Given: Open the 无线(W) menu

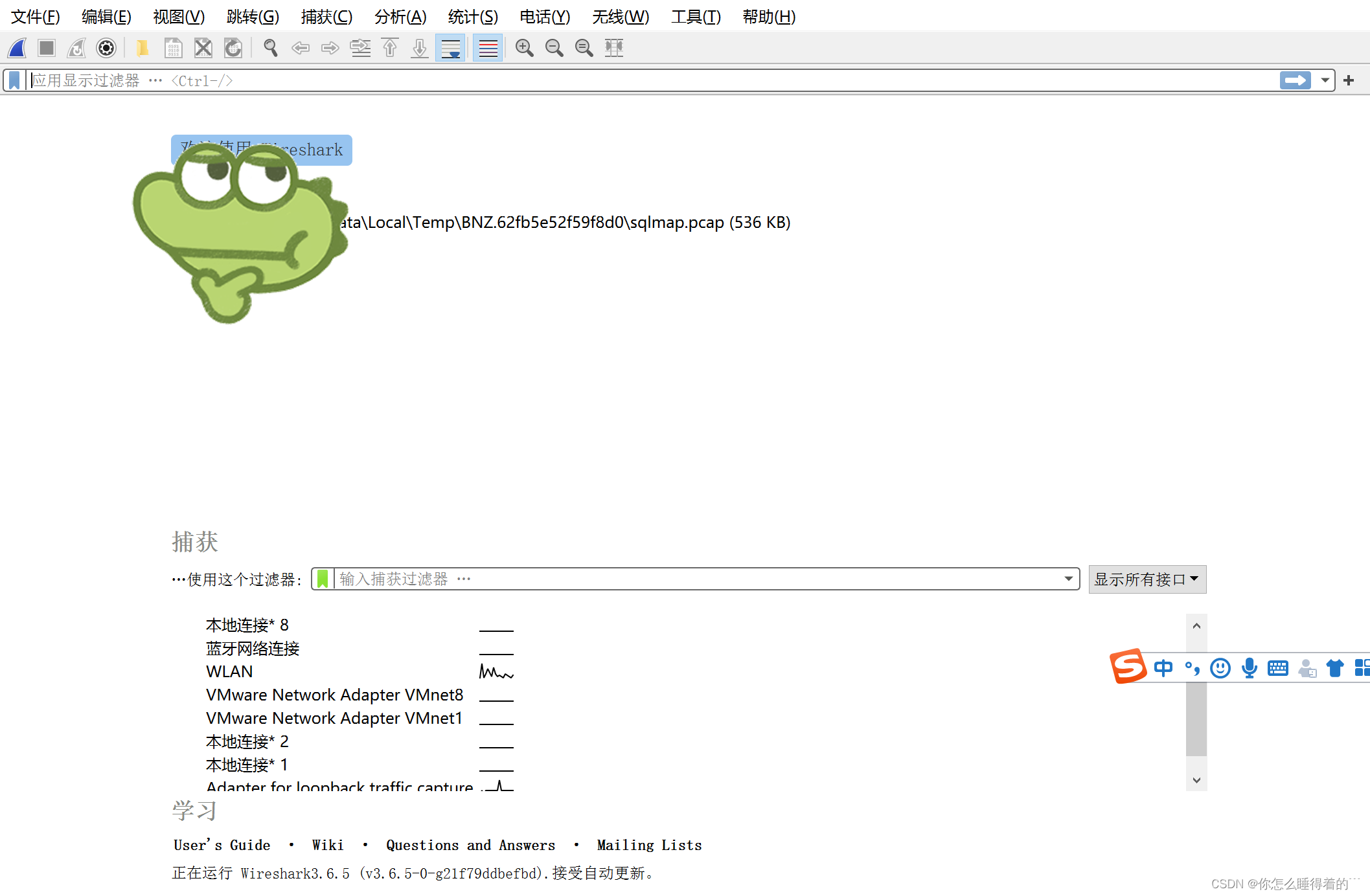Looking at the screenshot, I should click(620, 17).
